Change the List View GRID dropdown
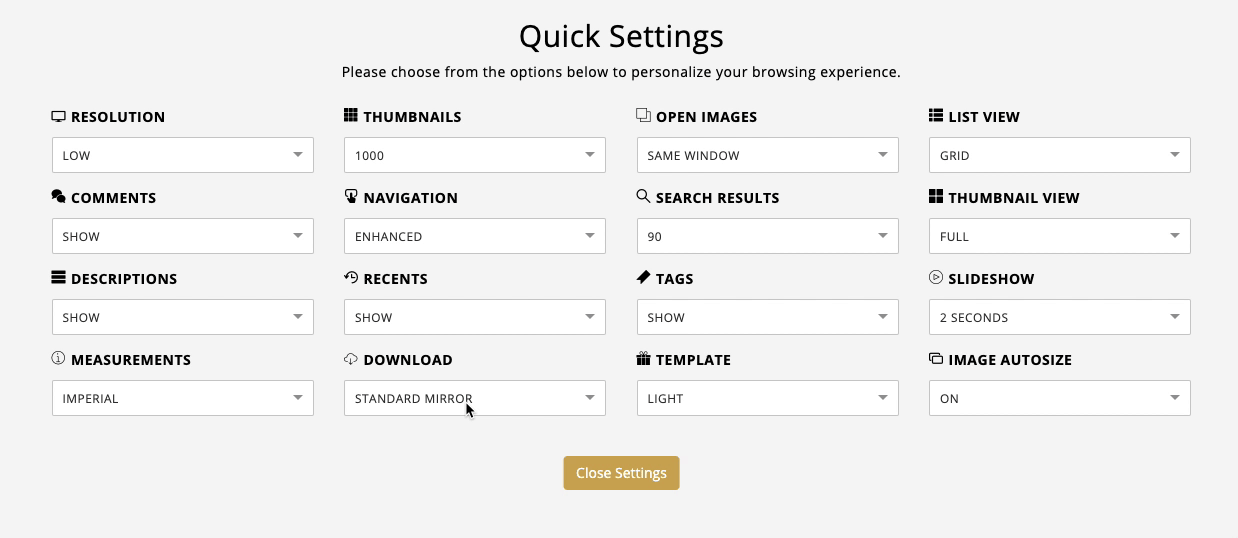The width and height of the screenshot is (1238, 538). point(1060,155)
